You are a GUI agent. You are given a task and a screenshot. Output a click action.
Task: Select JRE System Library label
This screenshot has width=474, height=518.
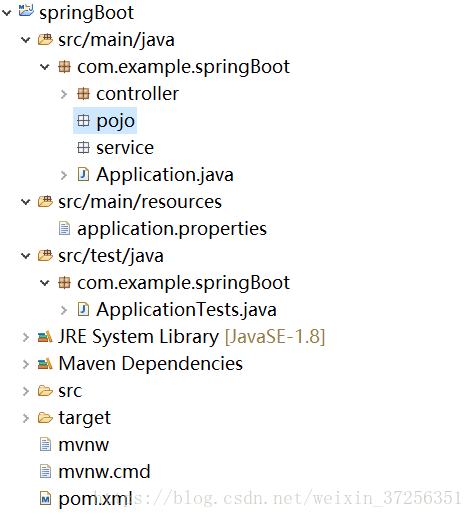tap(138, 337)
